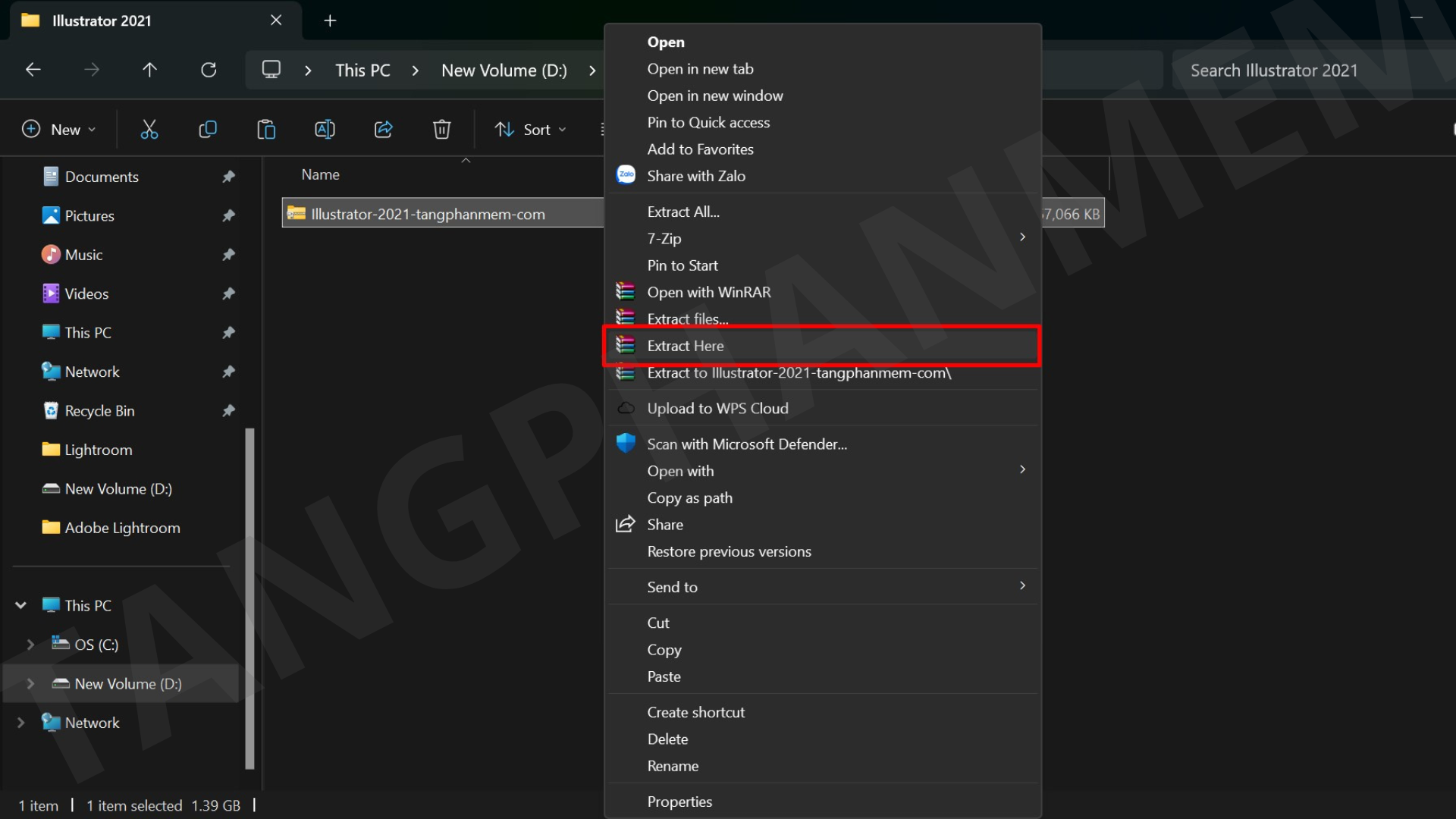Click the Share icon in toolbar
1456x819 pixels.
click(x=384, y=130)
